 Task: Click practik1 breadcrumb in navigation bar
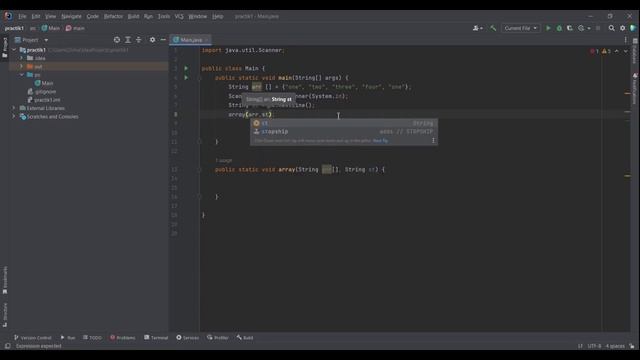click(x=14, y=28)
